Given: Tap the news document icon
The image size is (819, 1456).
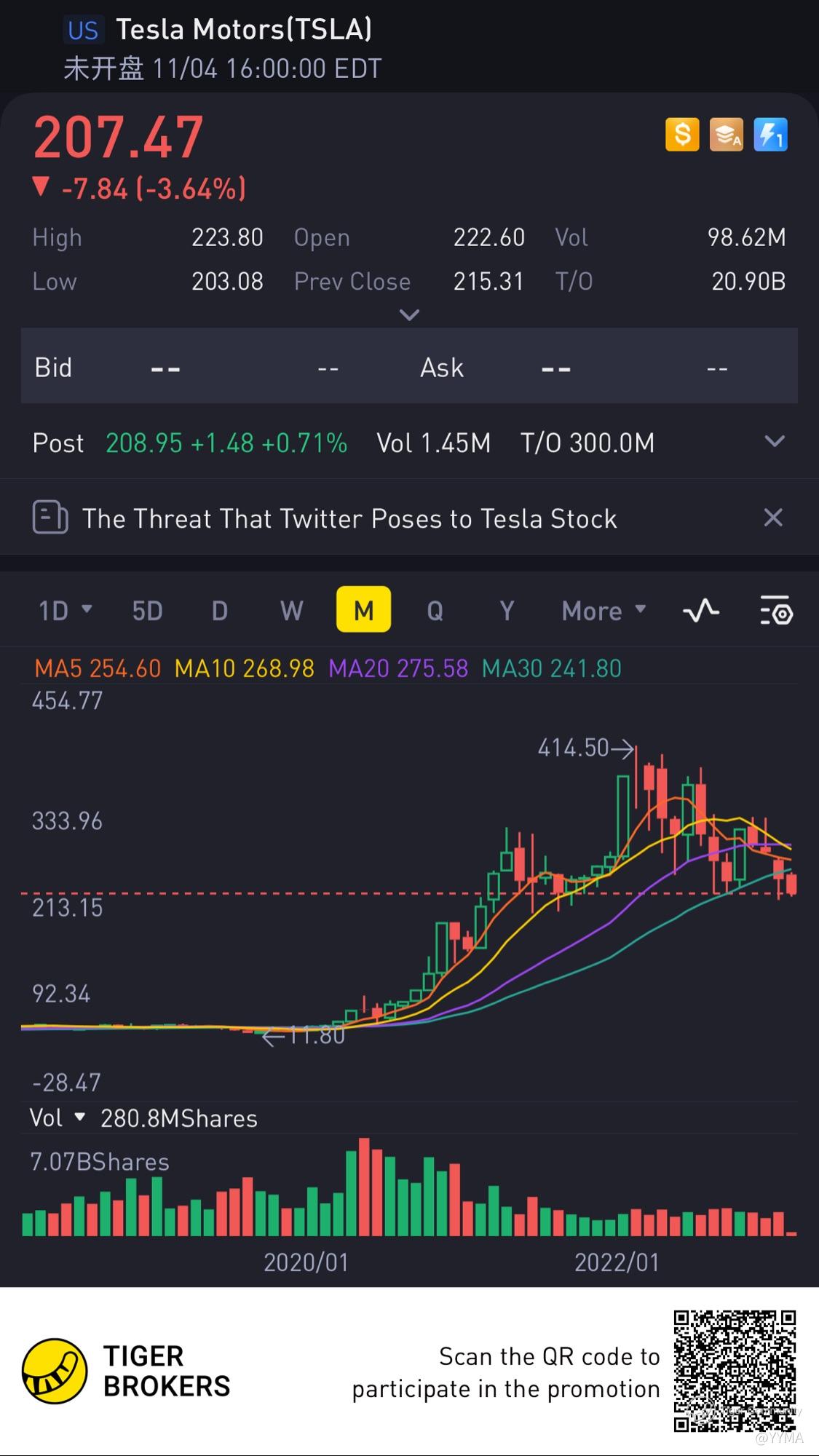Looking at the screenshot, I should (x=50, y=518).
